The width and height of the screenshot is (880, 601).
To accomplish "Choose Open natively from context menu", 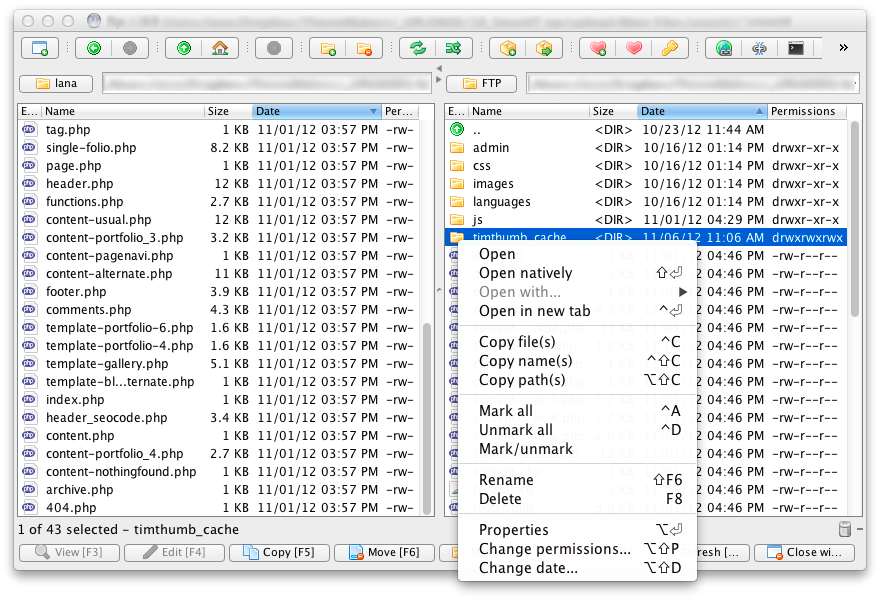I will pos(578,273).
